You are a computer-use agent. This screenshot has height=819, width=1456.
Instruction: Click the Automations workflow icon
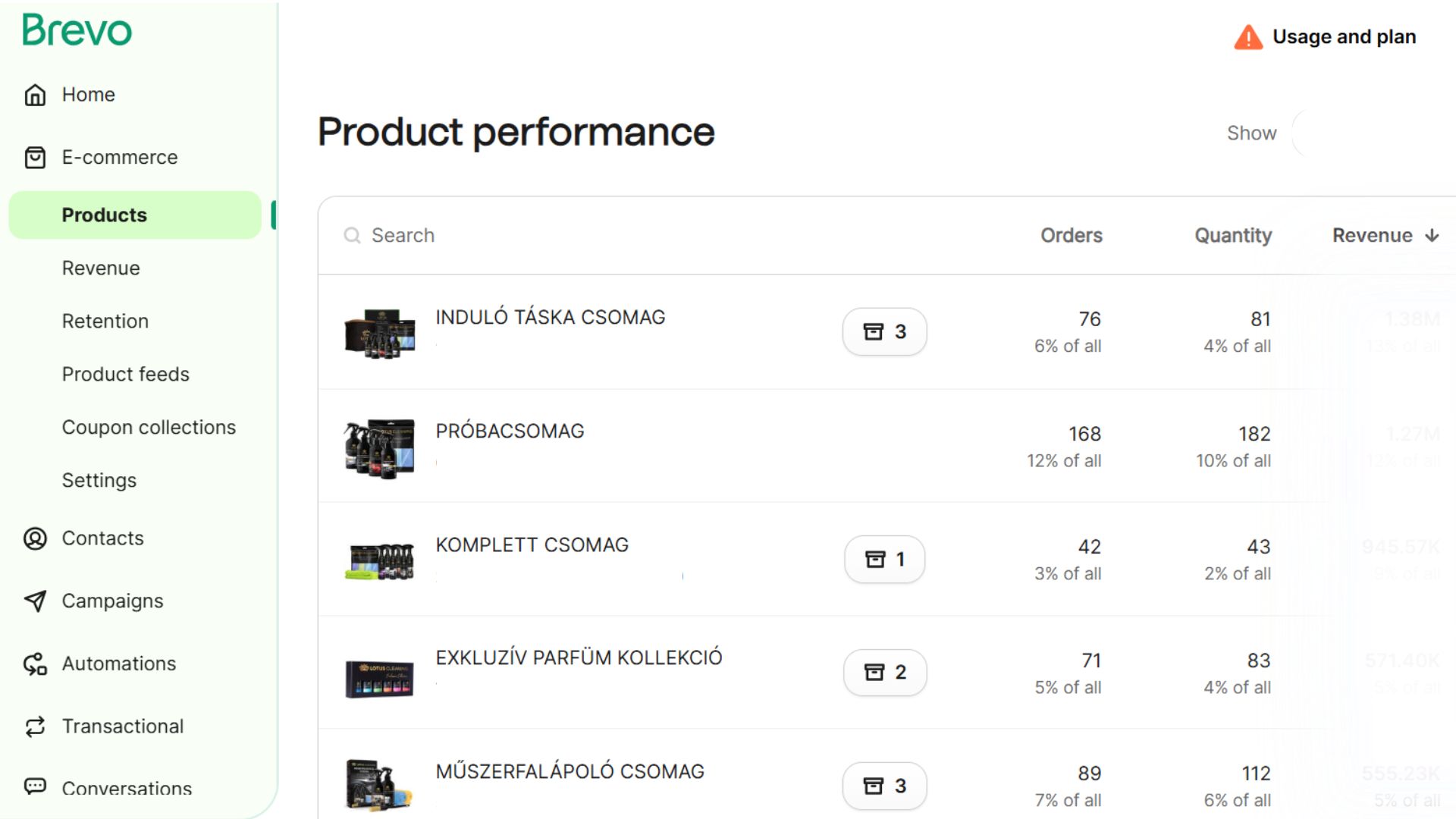[35, 664]
